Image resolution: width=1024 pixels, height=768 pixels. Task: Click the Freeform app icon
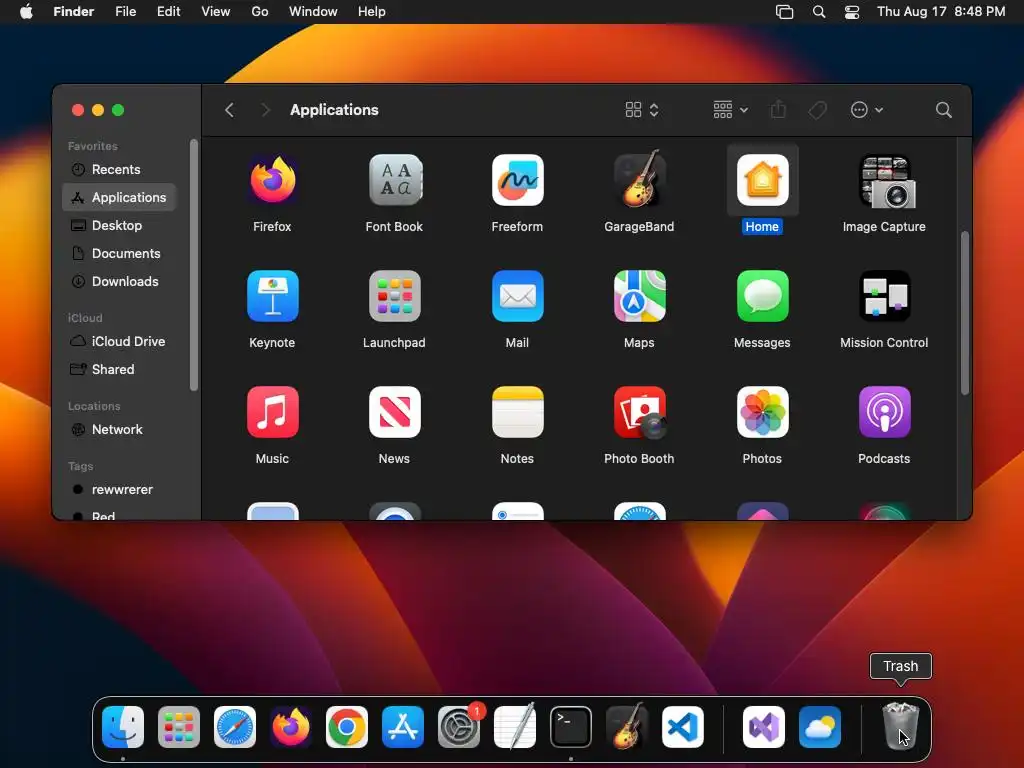pyautogui.click(x=517, y=180)
